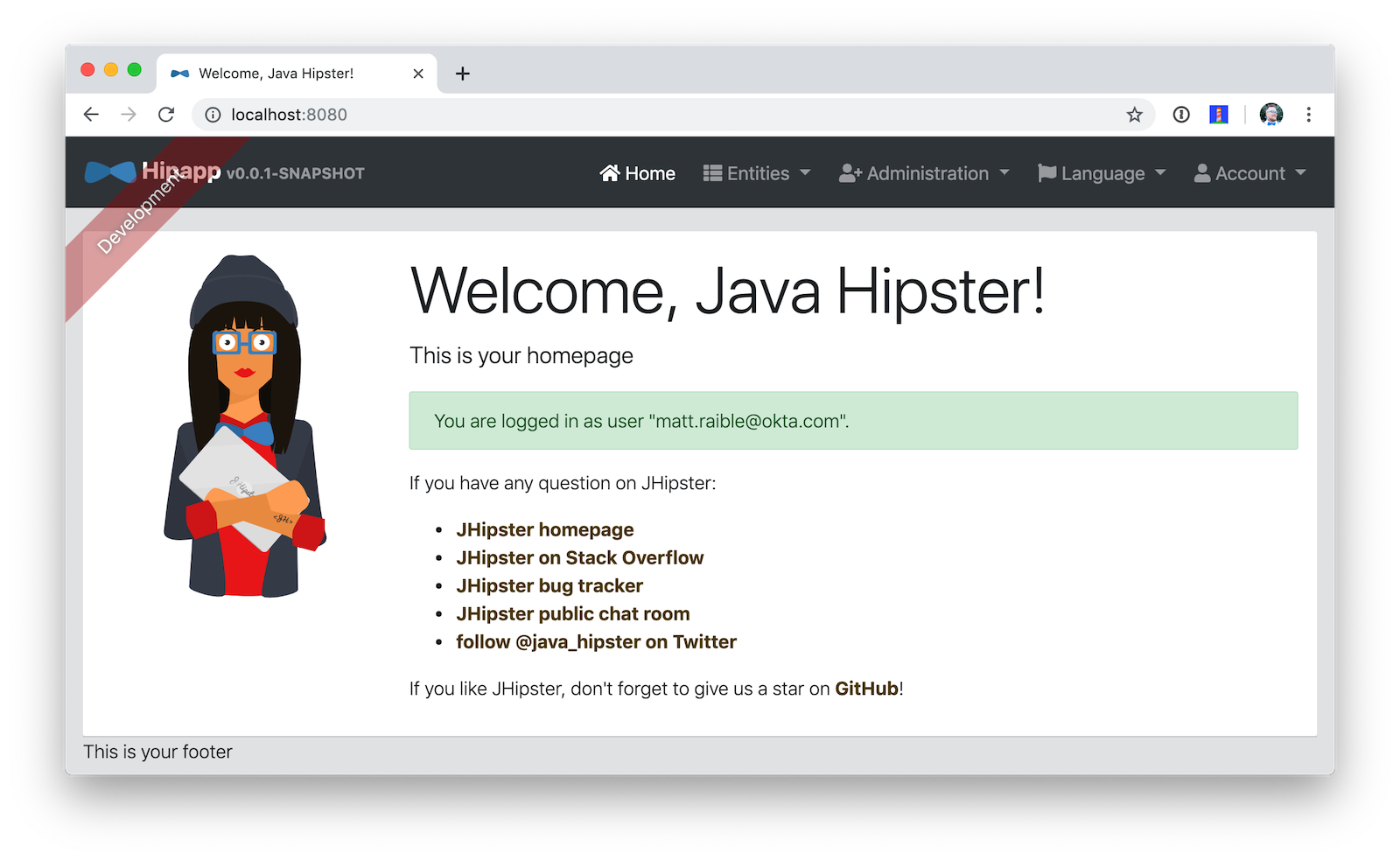This screenshot has width=1400, height=861.
Task: Open the Administration dropdown
Action: point(924,173)
